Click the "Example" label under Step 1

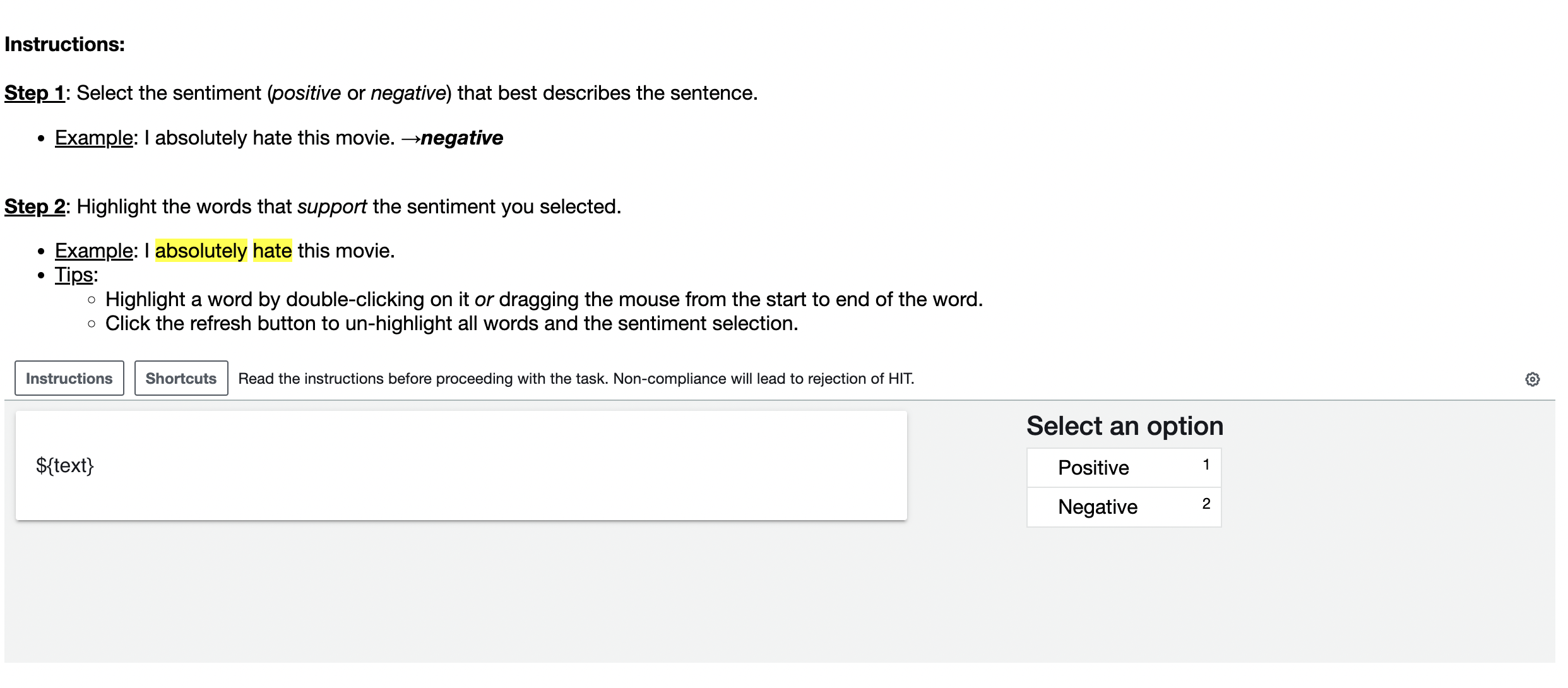coord(93,138)
